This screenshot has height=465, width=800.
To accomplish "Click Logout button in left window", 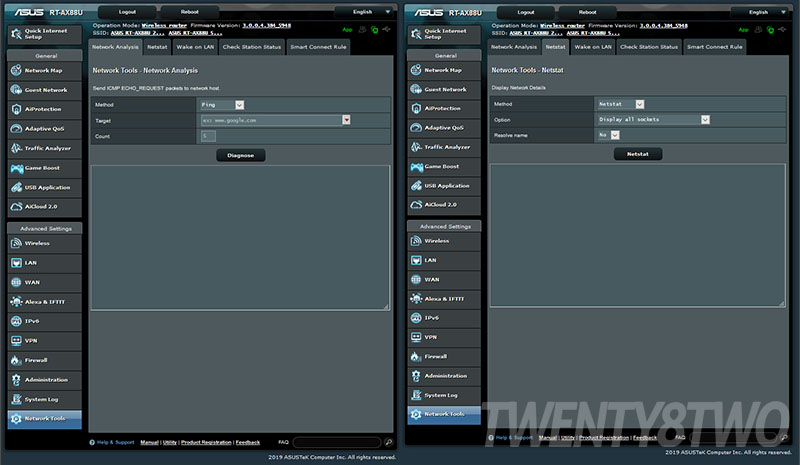I will [128, 12].
